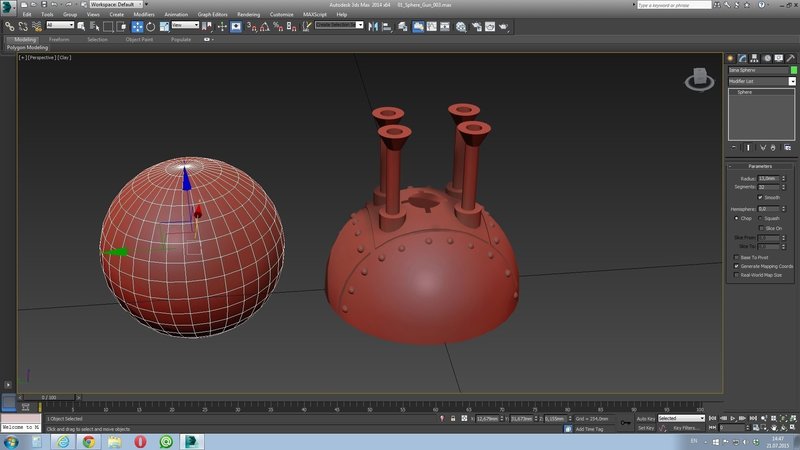The height and width of the screenshot is (450, 800).
Task: Toggle Auto Key mode
Action: (645, 418)
